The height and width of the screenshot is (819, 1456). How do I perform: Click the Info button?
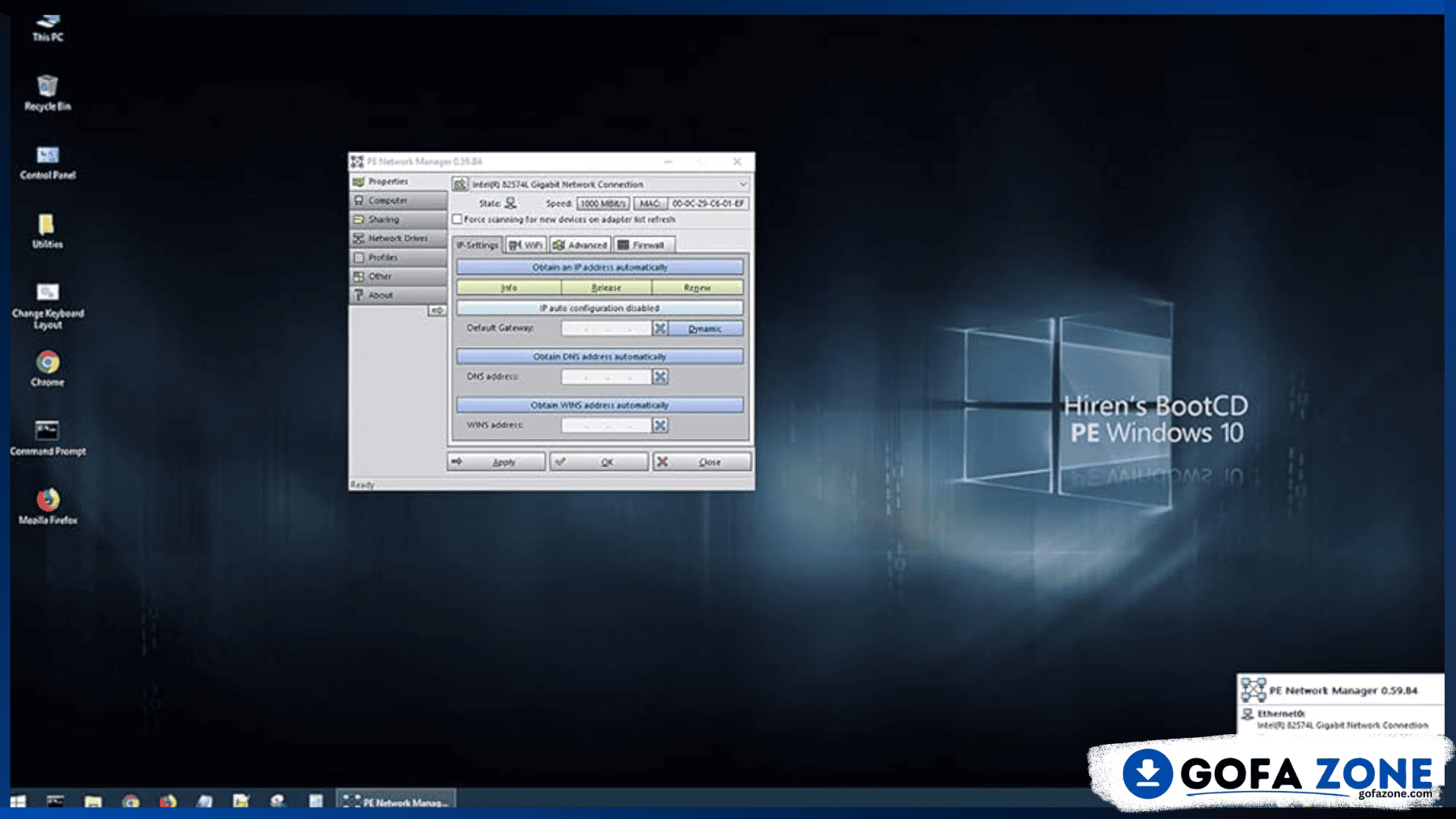point(509,287)
